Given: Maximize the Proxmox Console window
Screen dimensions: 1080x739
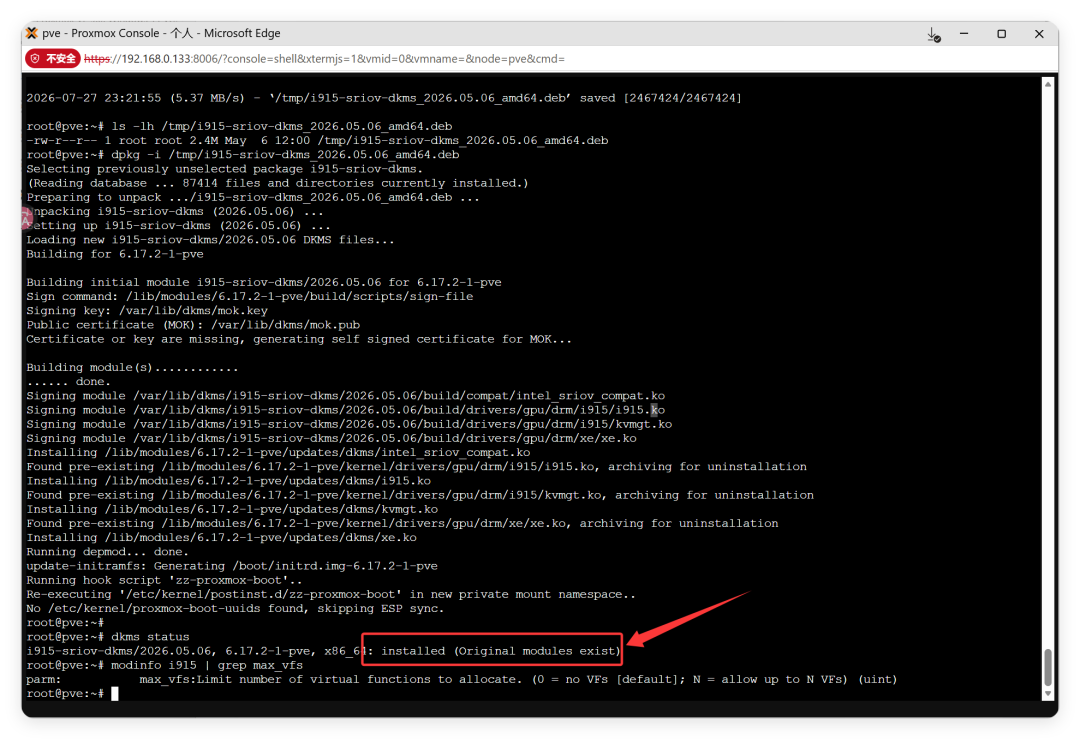Looking at the screenshot, I should [1001, 33].
